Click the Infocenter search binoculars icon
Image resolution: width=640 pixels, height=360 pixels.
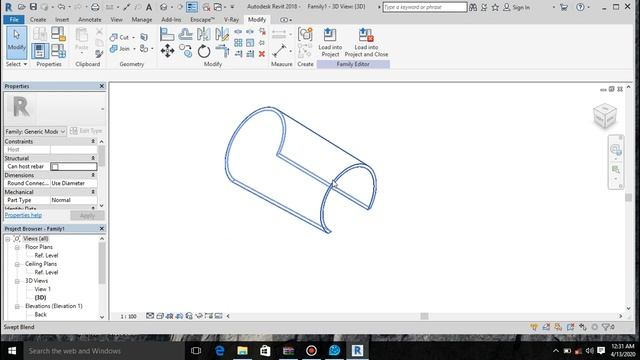pyautogui.click(x=473, y=7)
